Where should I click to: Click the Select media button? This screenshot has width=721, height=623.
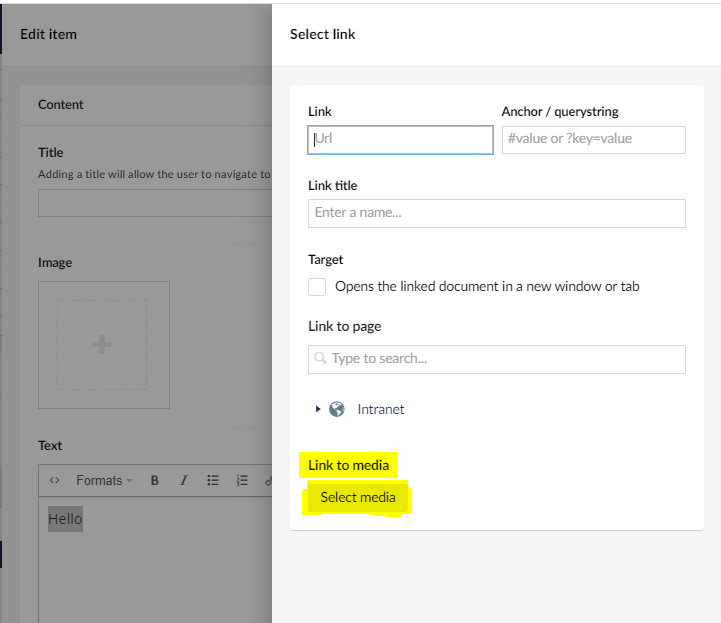358,497
